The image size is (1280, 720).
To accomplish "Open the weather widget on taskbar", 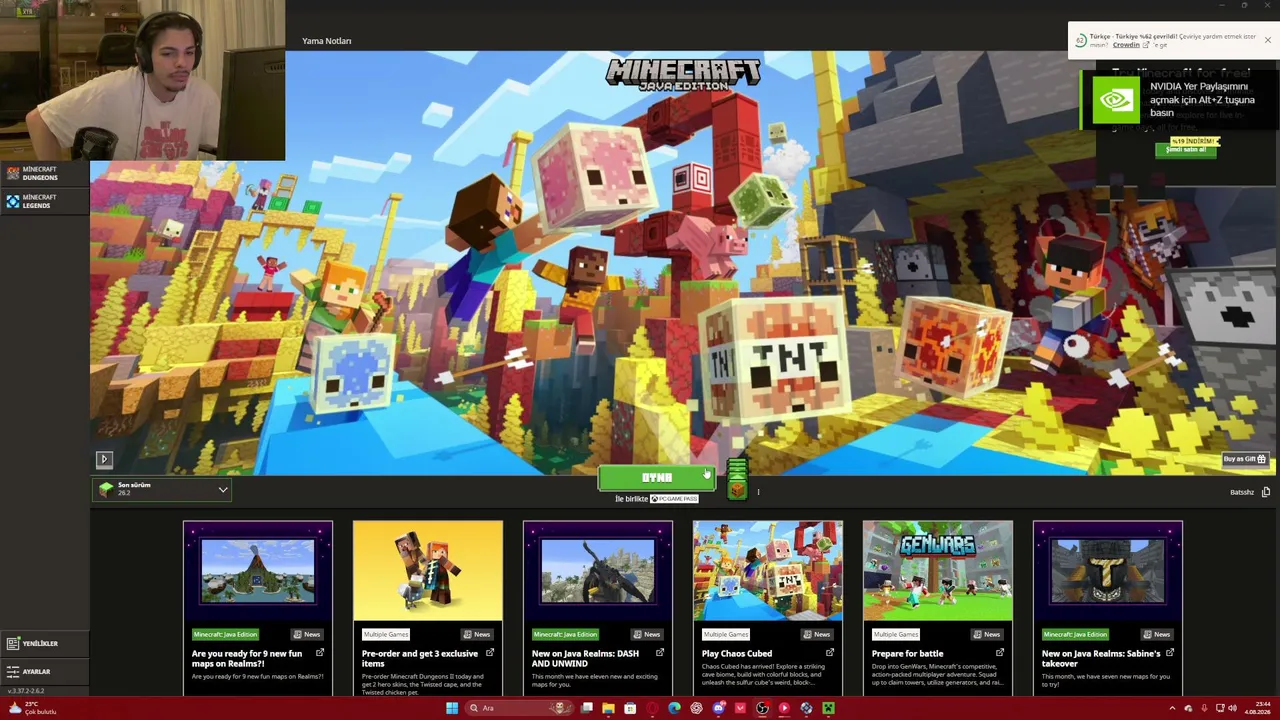I will (32, 708).
